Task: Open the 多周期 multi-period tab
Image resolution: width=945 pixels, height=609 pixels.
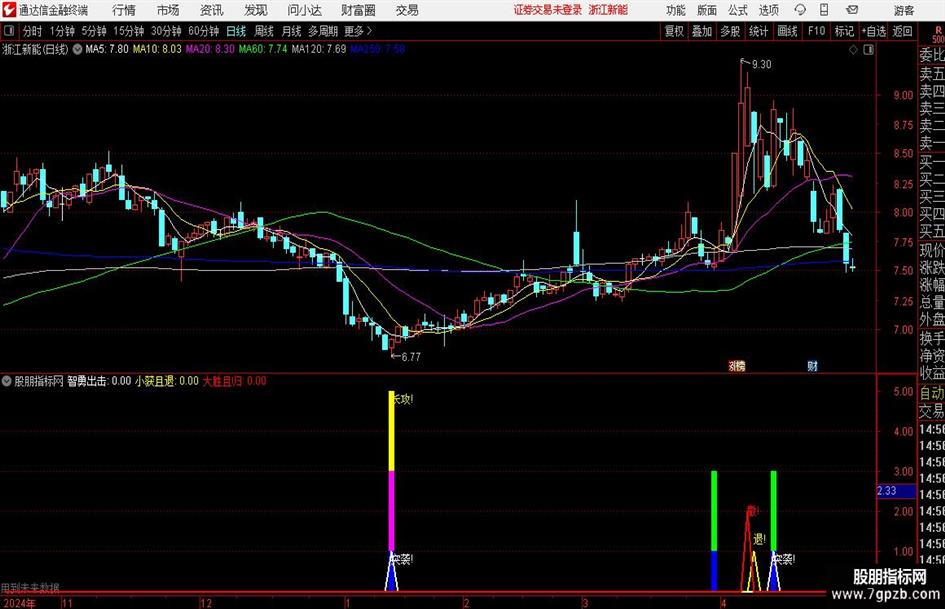Action: (323, 31)
